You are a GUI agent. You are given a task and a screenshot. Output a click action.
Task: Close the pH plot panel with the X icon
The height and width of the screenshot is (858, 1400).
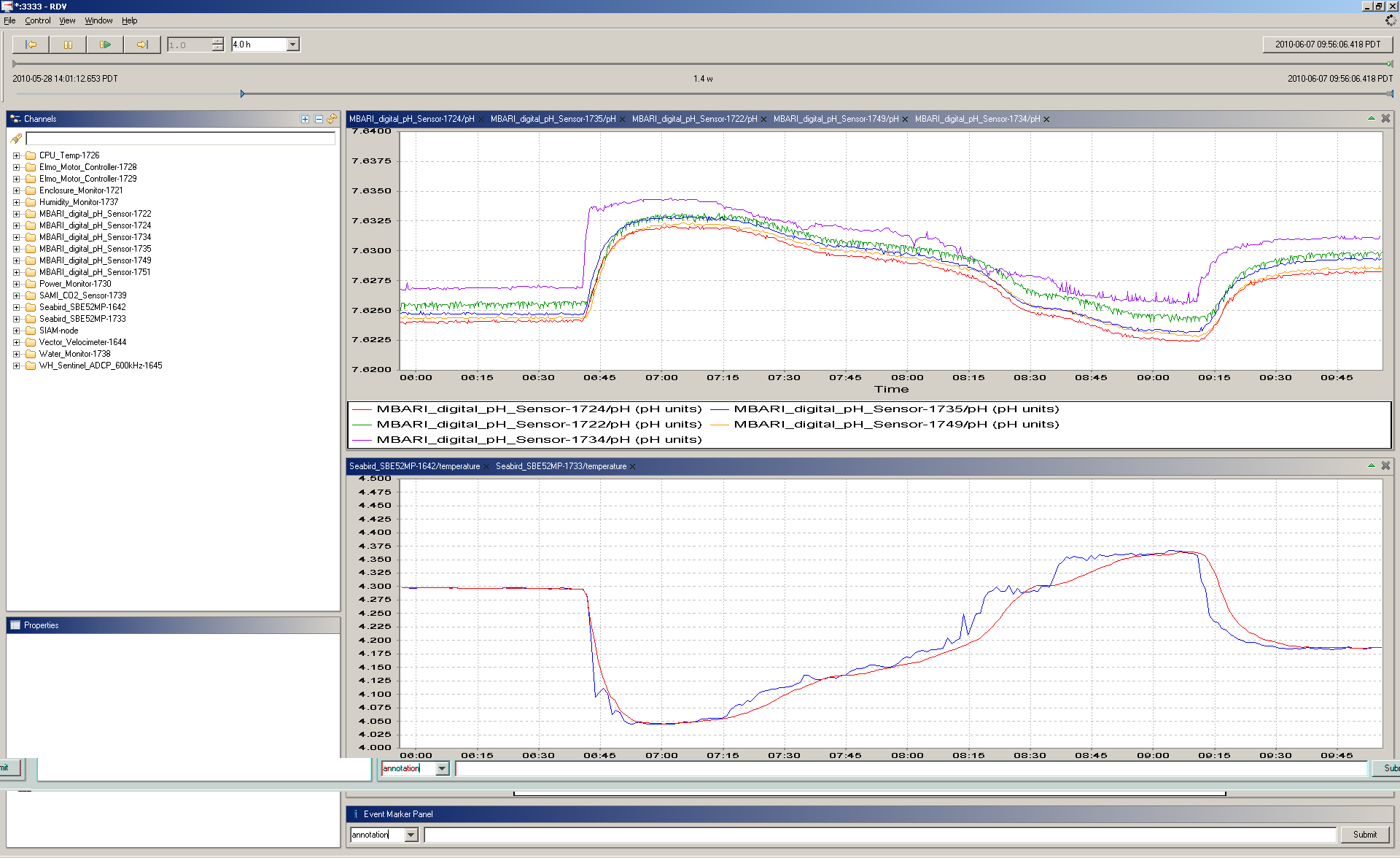(1385, 118)
